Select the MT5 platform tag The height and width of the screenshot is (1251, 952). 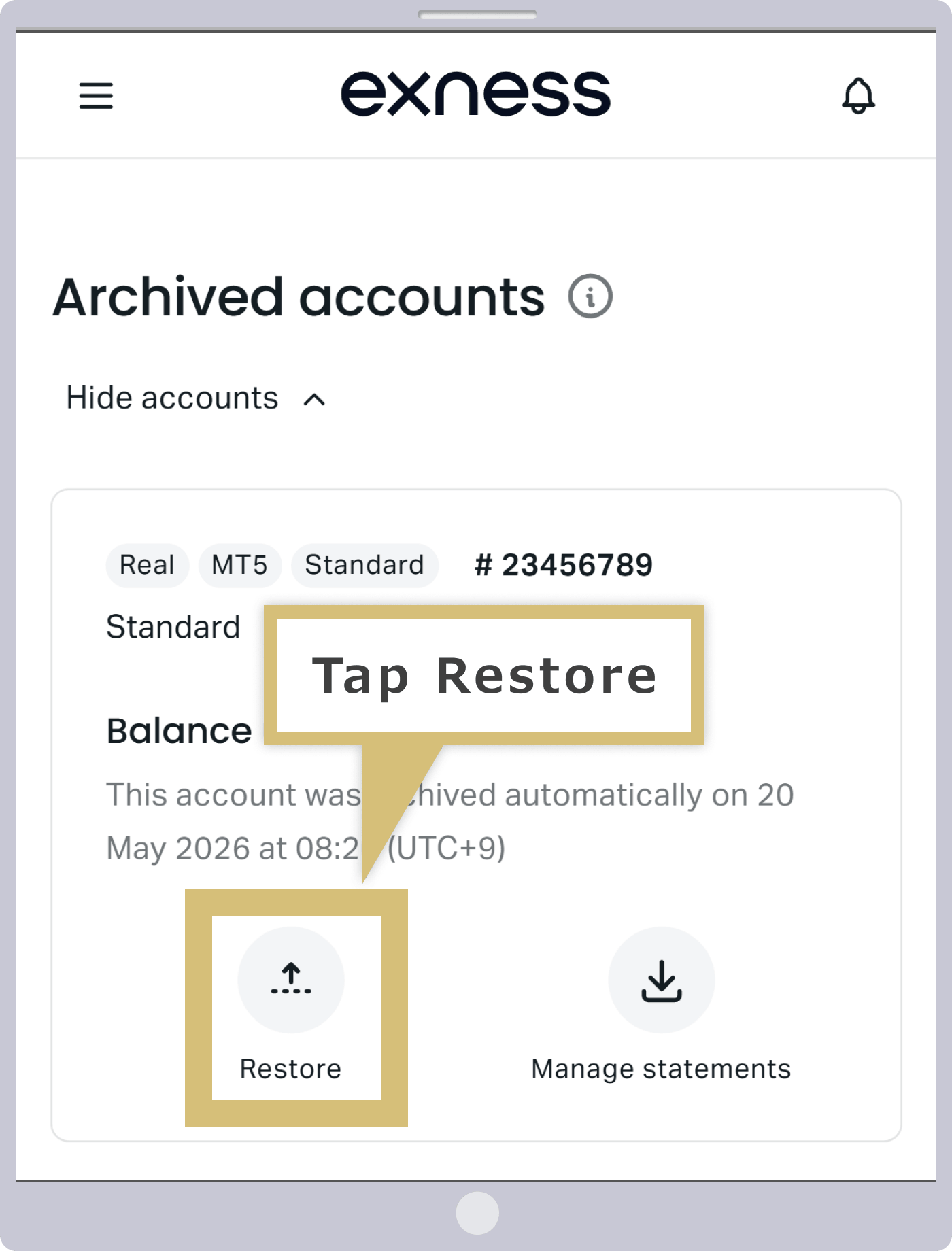point(239,565)
